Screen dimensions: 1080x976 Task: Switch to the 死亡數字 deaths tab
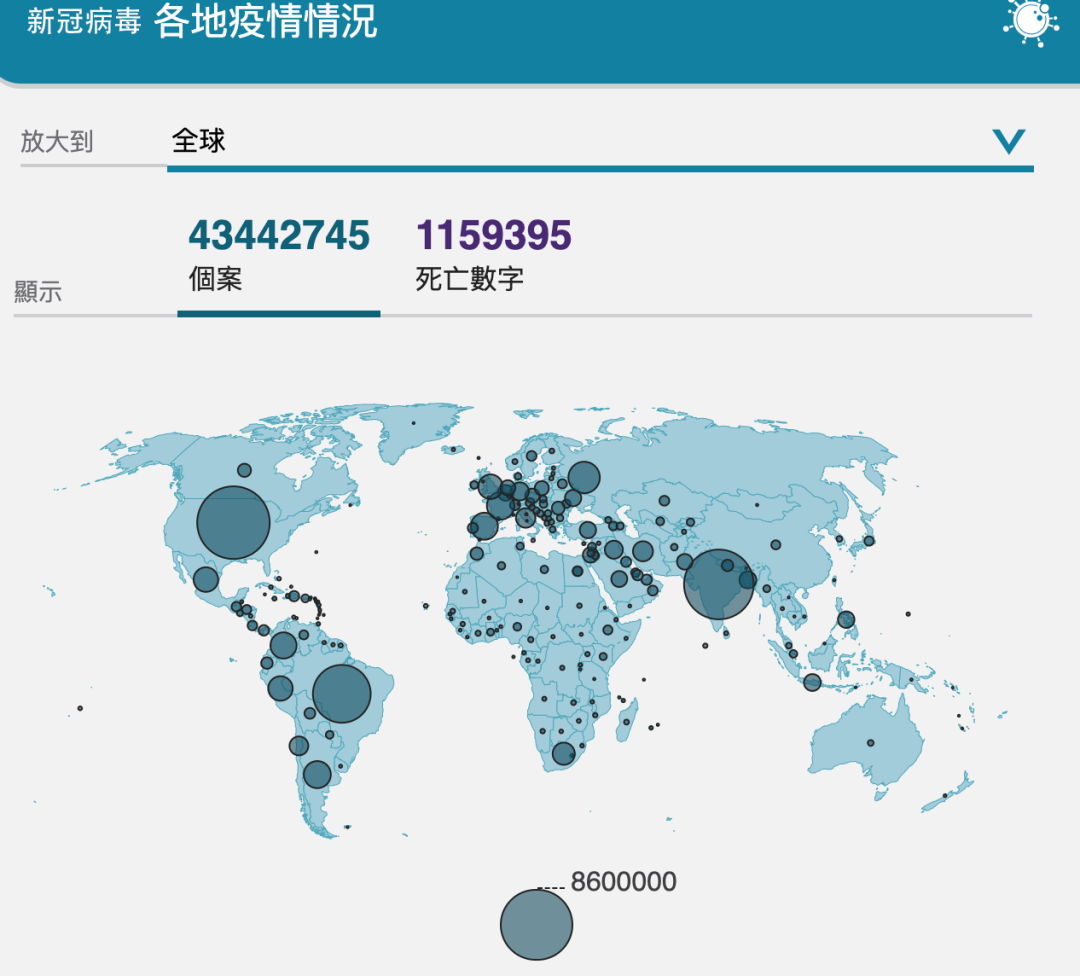click(469, 278)
